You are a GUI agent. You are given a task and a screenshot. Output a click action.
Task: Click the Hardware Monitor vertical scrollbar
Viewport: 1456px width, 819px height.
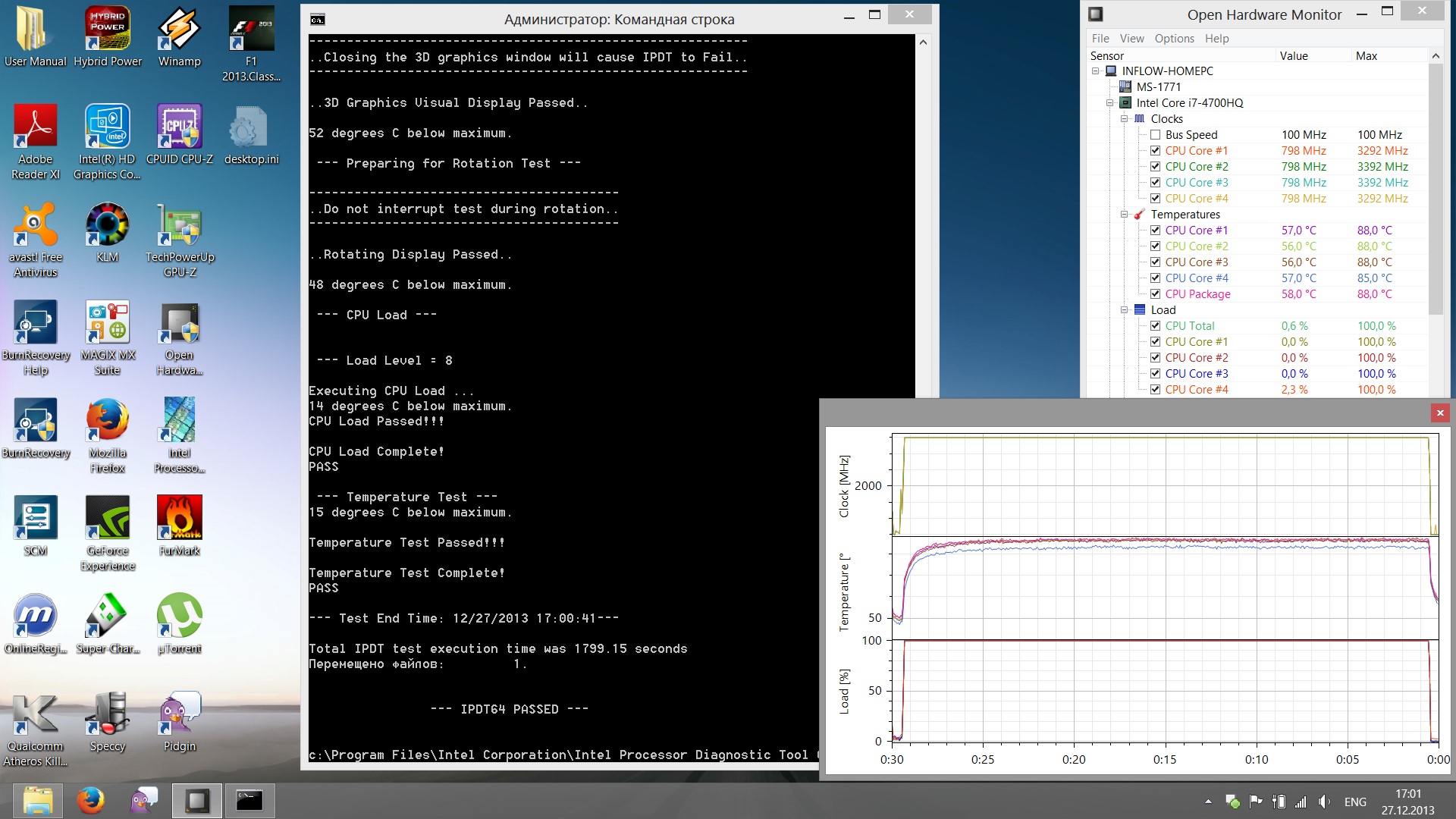1435,190
